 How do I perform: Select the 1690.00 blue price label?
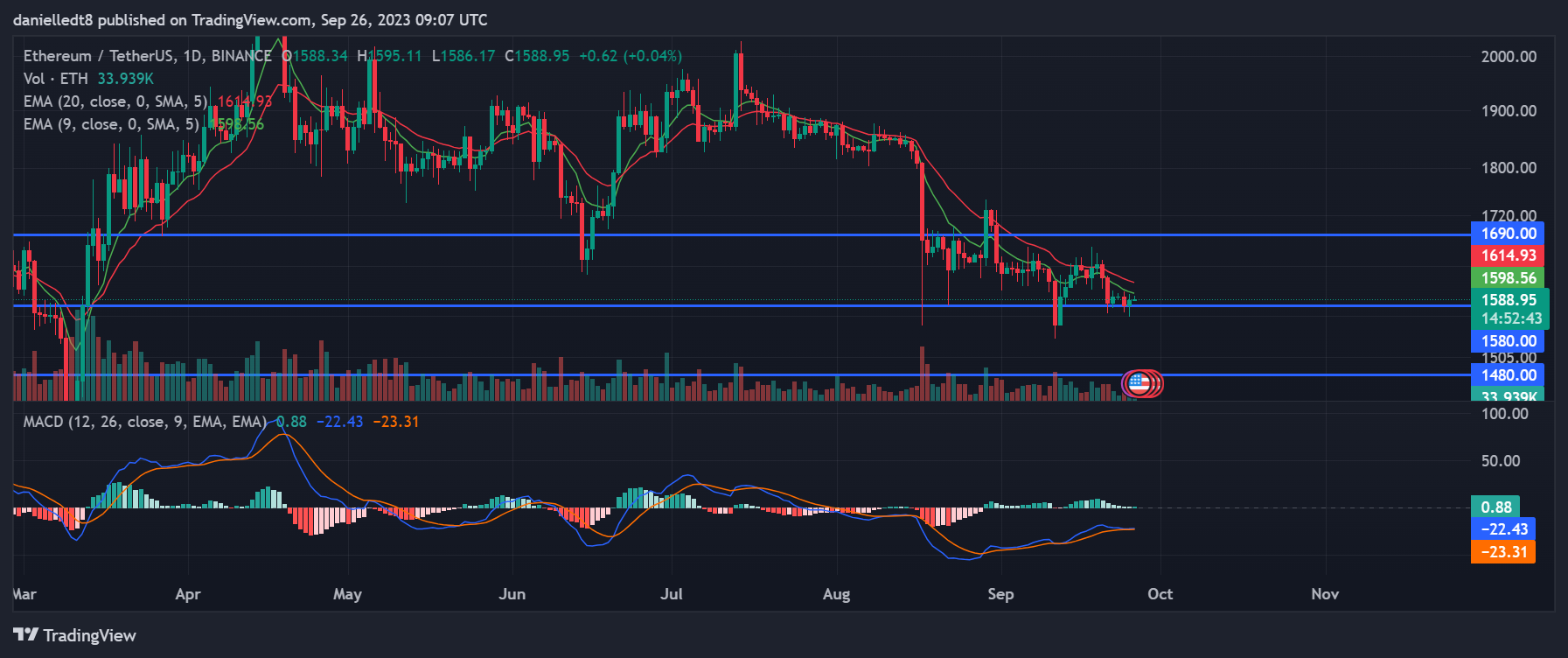coord(1508,234)
